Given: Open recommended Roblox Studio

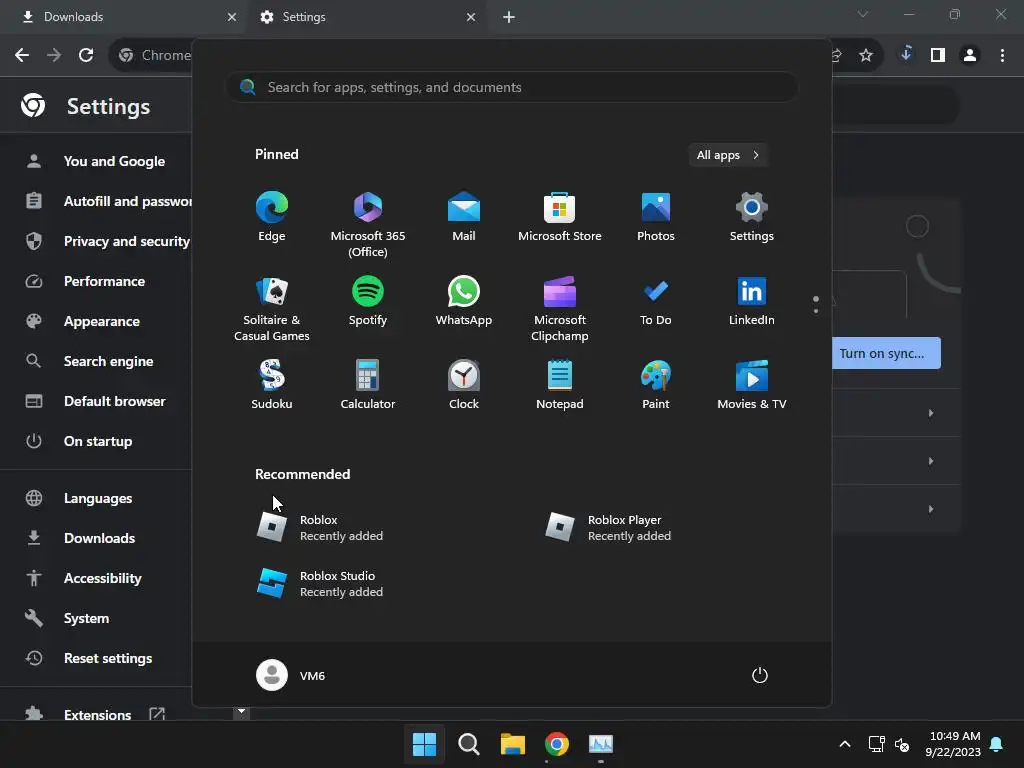Looking at the screenshot, I should coord(320,583).
